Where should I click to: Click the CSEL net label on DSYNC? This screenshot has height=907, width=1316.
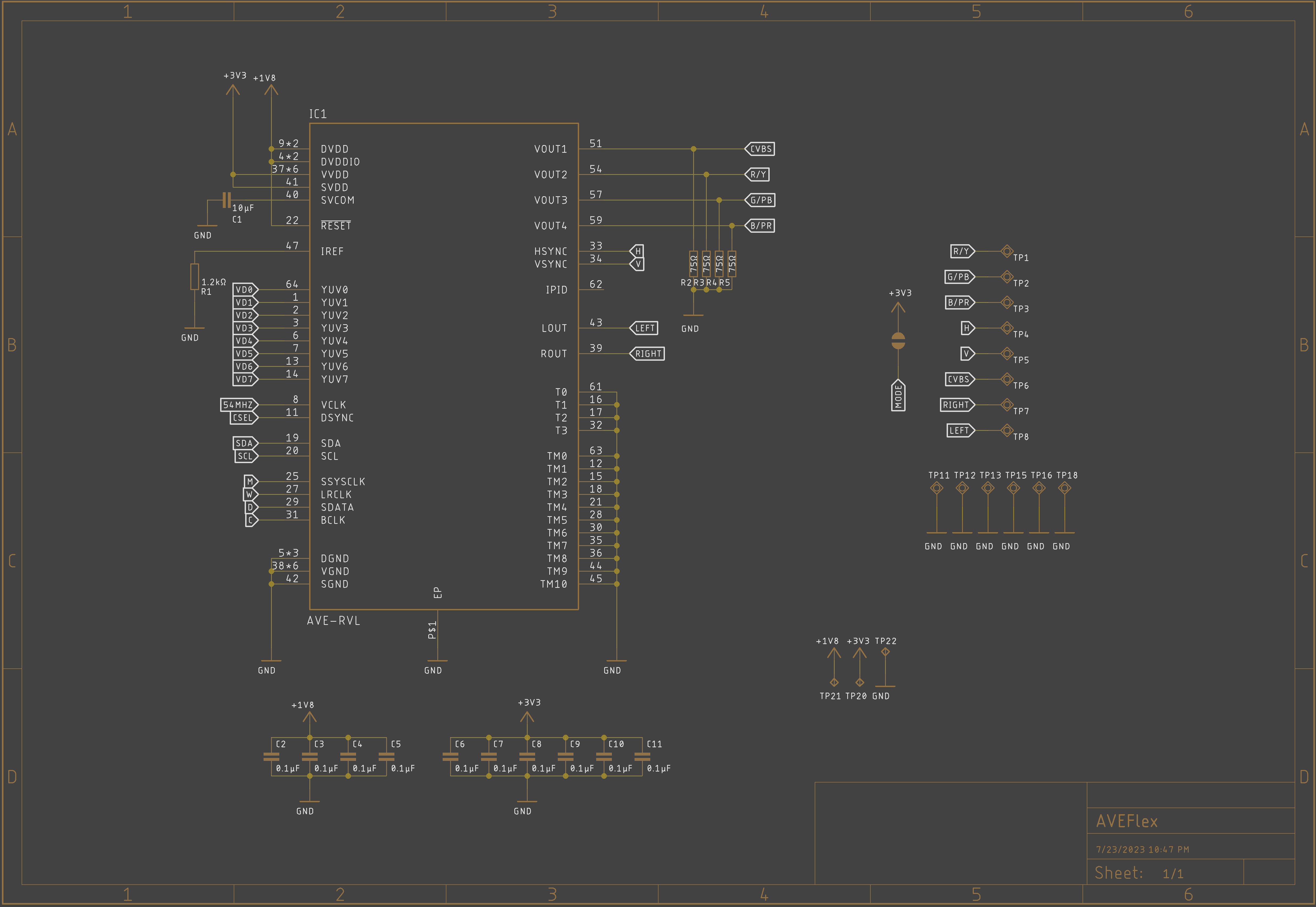tap(244, 418)
